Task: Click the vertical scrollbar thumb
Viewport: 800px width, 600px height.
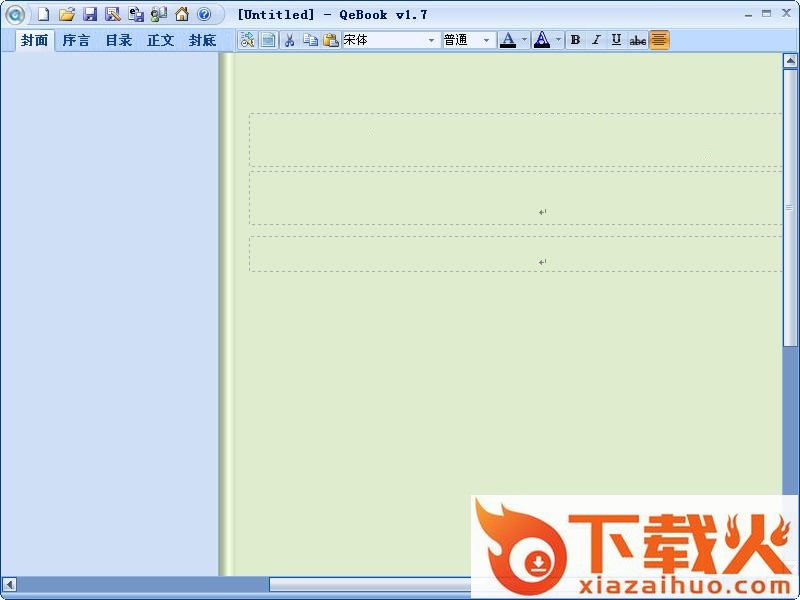Action: tap(790, 208)
